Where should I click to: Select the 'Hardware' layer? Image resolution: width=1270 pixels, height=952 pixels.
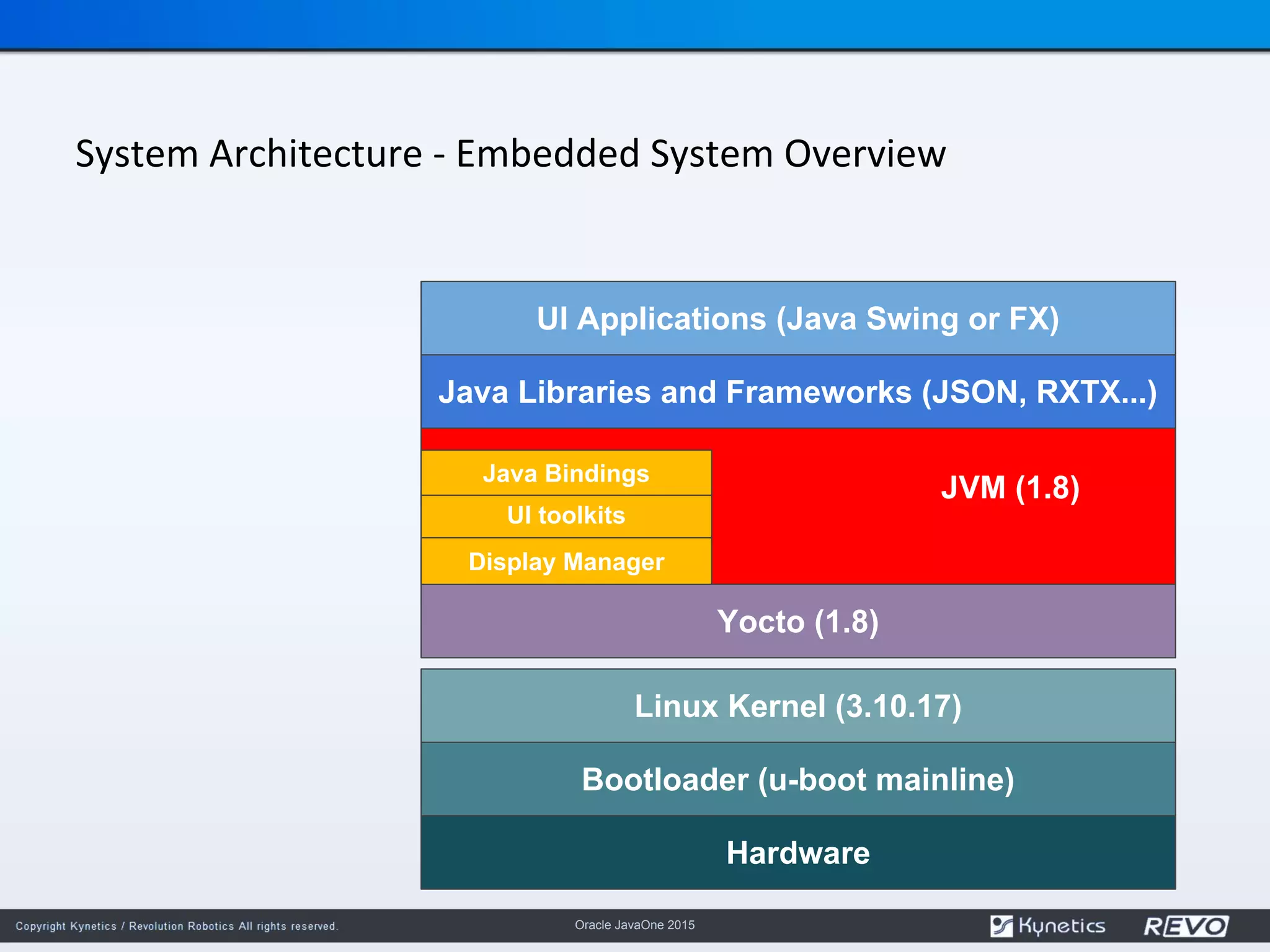[798, 853]
